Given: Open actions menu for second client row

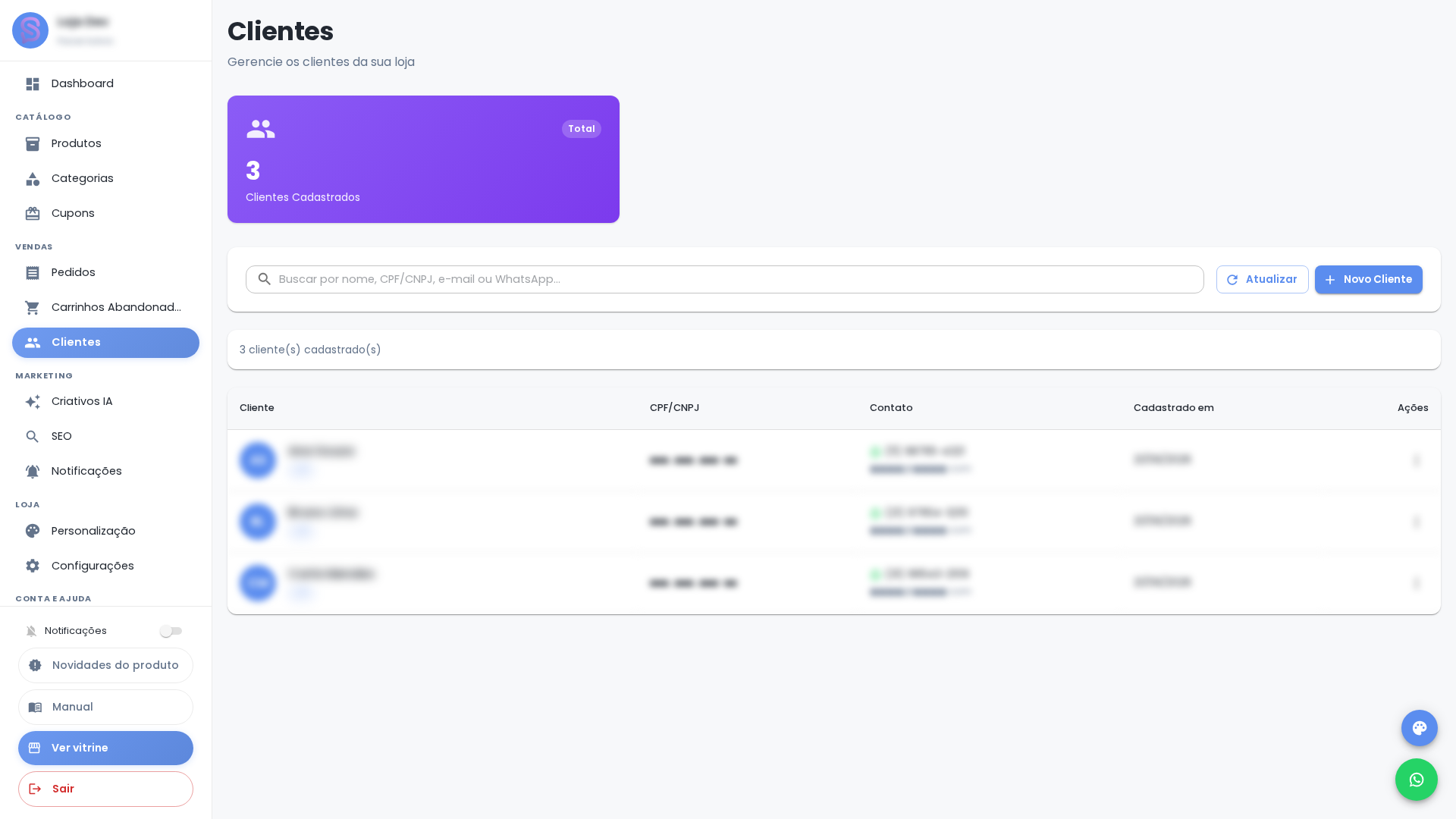Looking at the screenshot, I should pyautogui.click(x=1417, y=522).
